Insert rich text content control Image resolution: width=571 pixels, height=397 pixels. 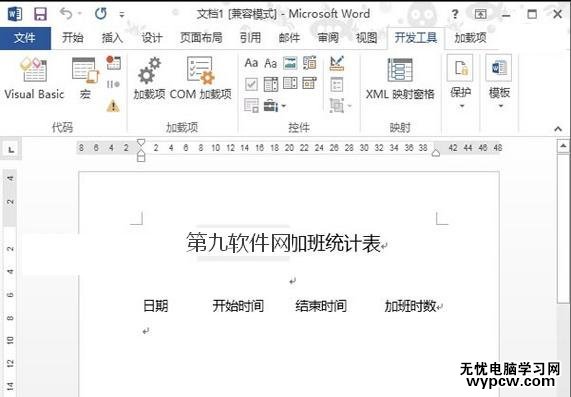point(251,63)
